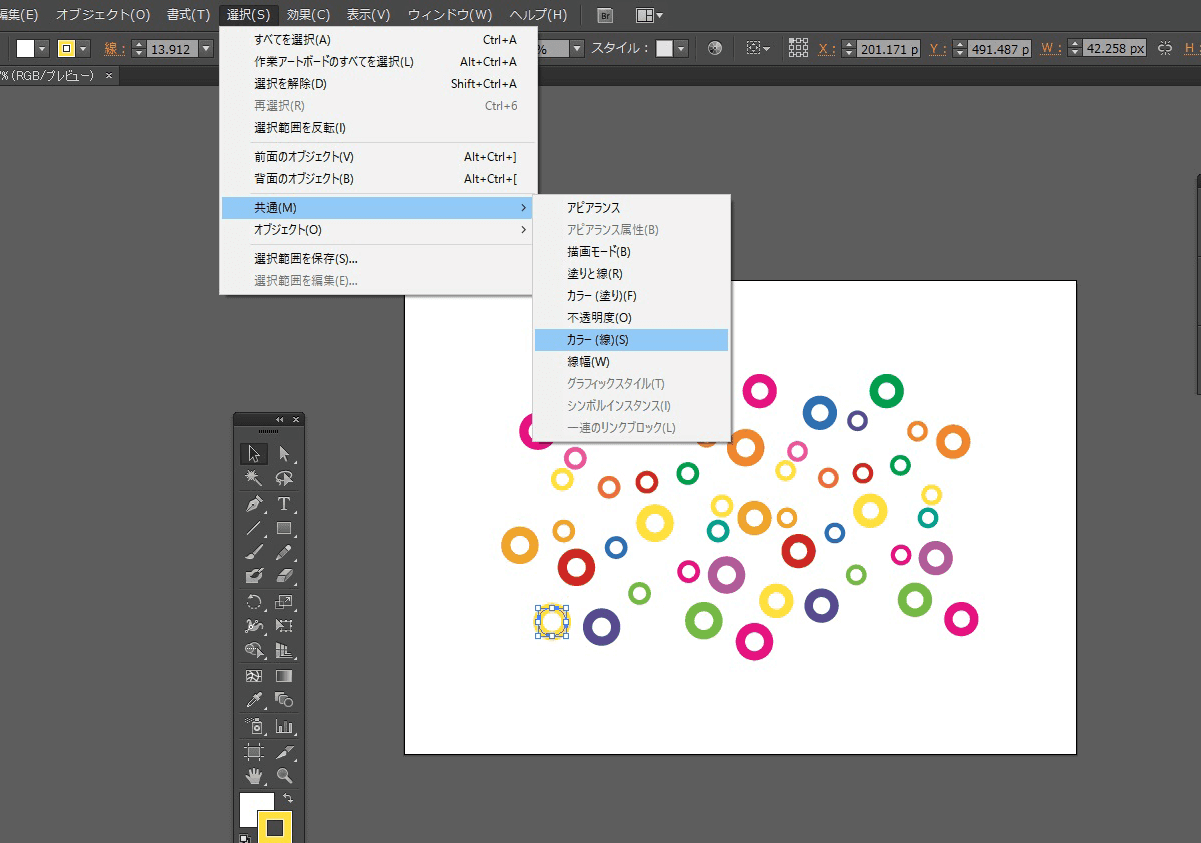Choose 選択範囲を保存(S)... menu item
Screen dimensions: 1201x843
(379, 259)
